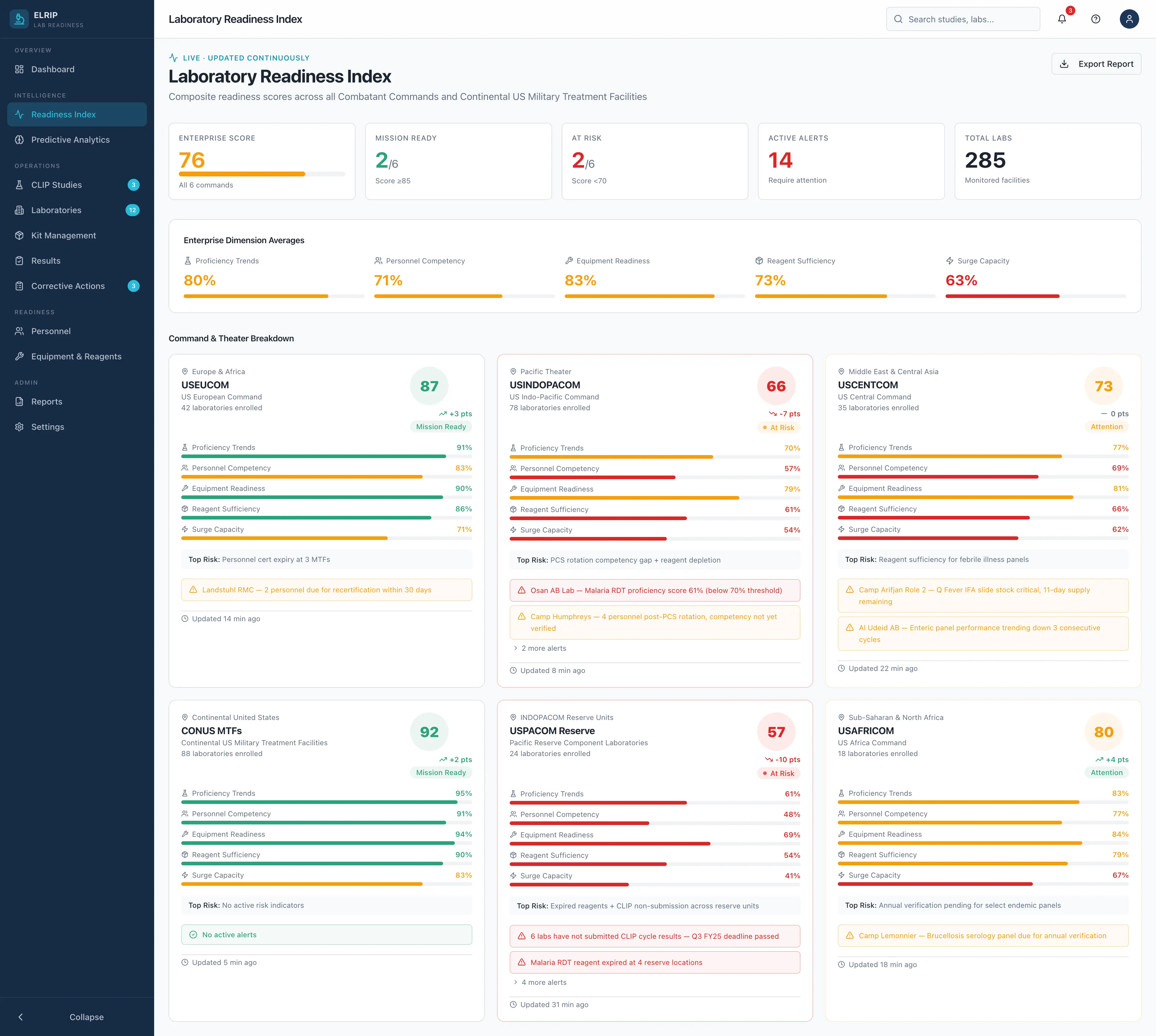Click the Export Report button
This screenshot has height=1036, width=1156.
click(1096, 64)
